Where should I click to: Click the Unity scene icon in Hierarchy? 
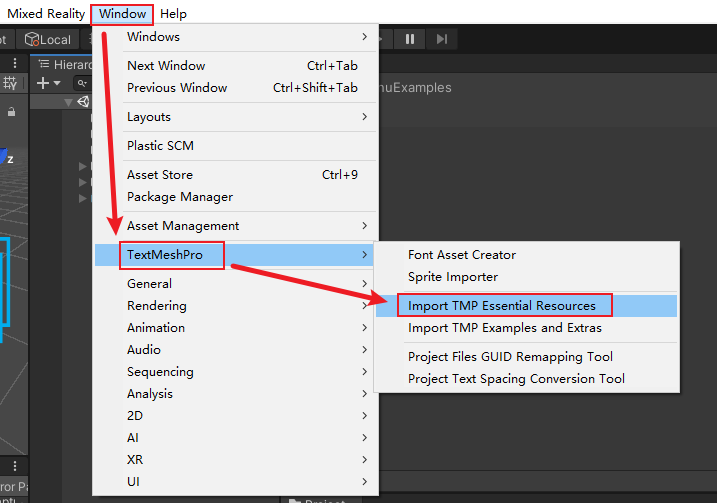point(84,102)
